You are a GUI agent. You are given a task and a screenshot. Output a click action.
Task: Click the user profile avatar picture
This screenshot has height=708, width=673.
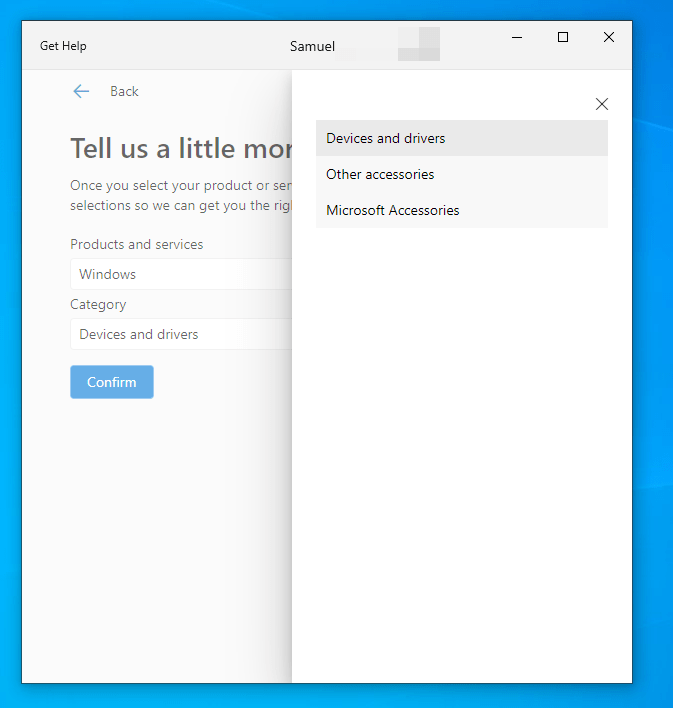click(419, 44)
